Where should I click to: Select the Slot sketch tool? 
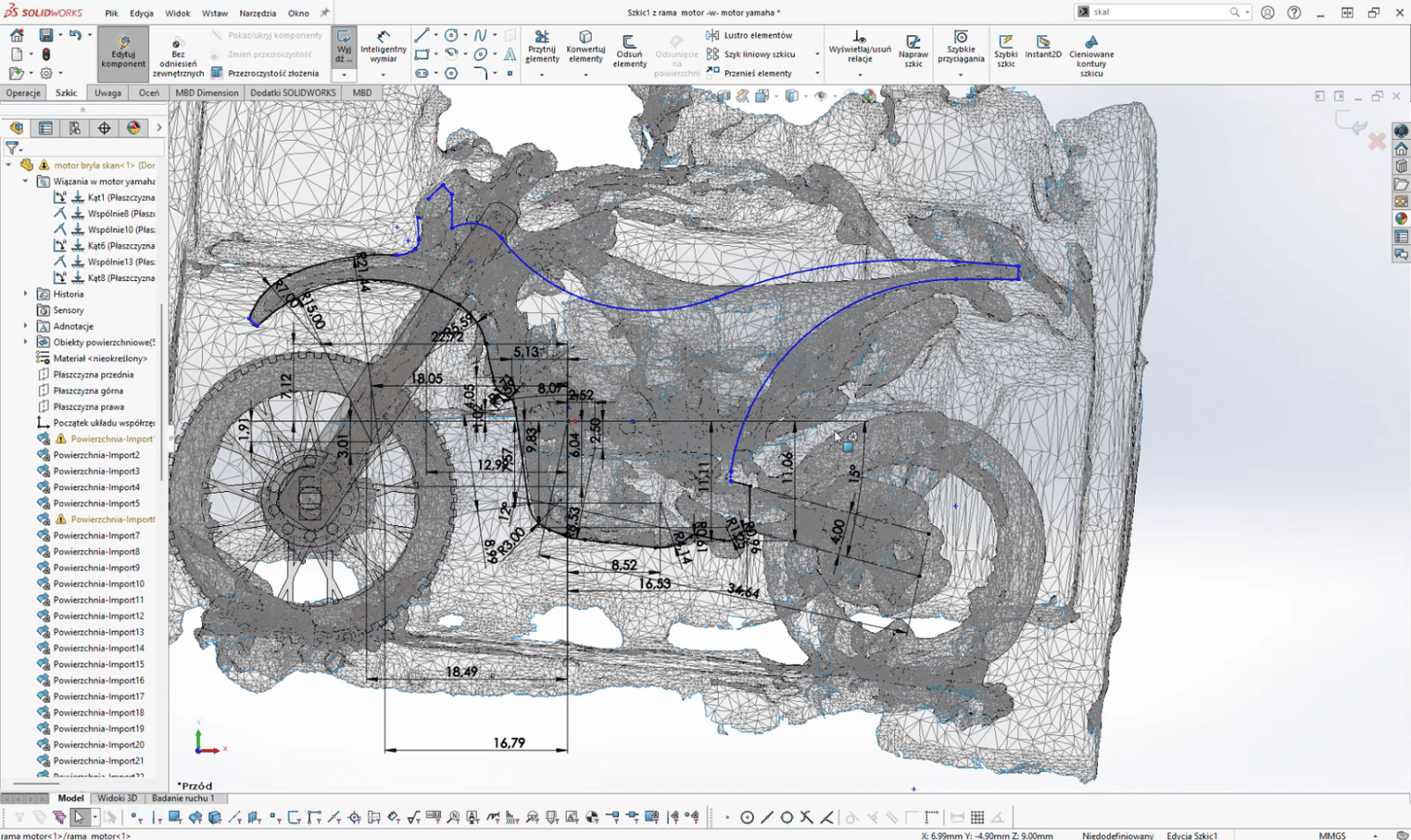[422, 73]
